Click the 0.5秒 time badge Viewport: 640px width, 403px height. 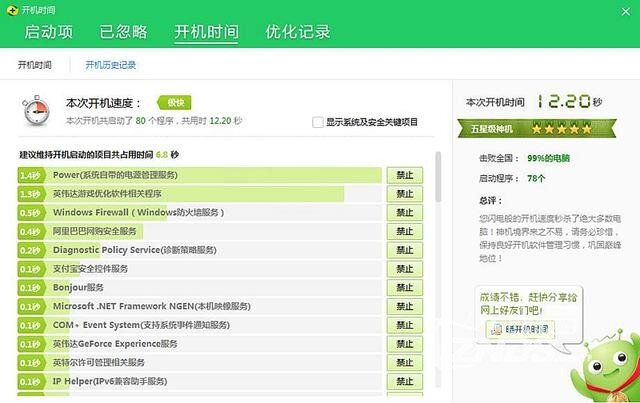[x=31, y=213]
